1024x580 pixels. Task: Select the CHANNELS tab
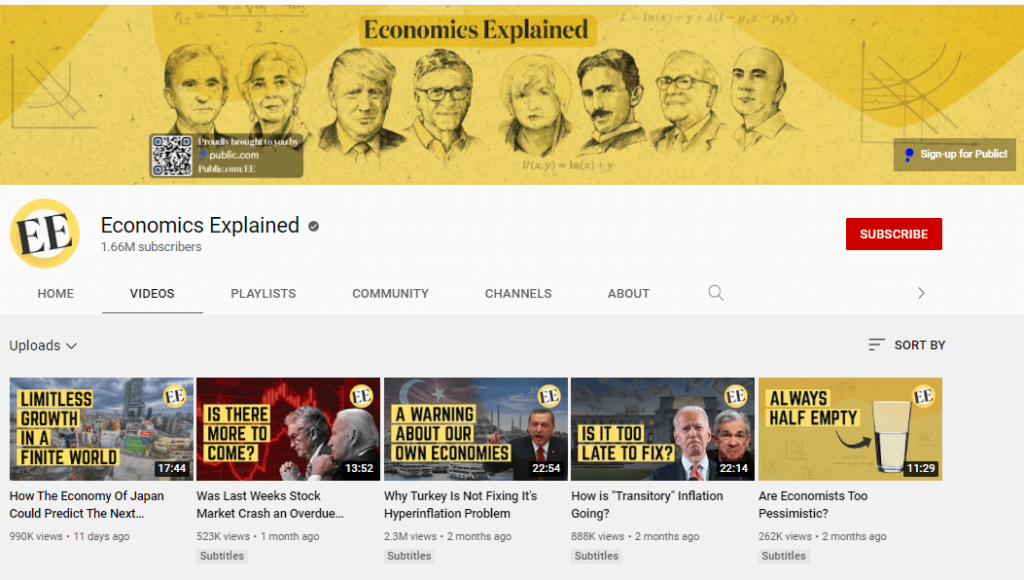point(518,294)
